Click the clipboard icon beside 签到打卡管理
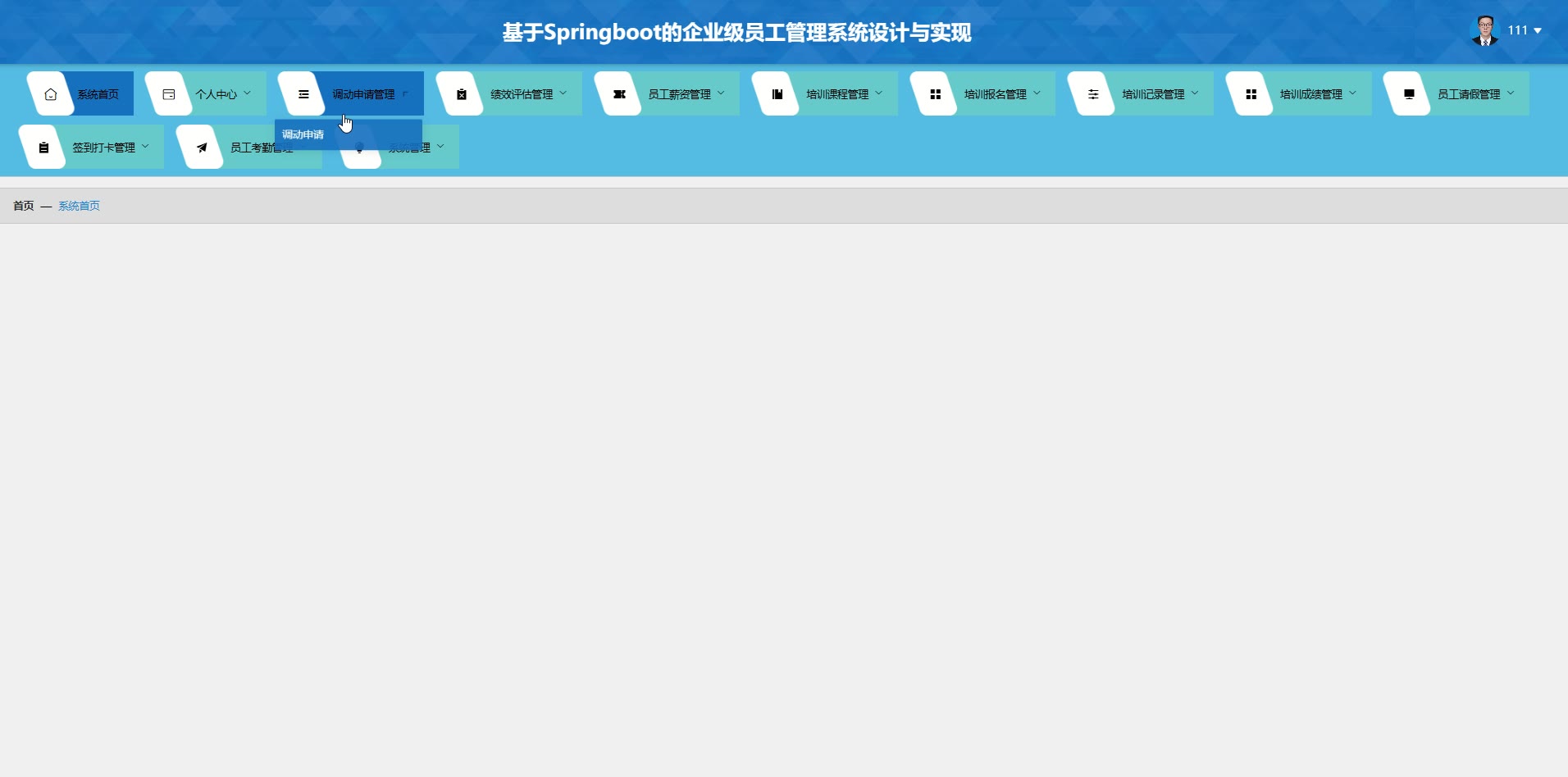The width and height of the screenshot is (1568, 777). (x=43, y=148)
